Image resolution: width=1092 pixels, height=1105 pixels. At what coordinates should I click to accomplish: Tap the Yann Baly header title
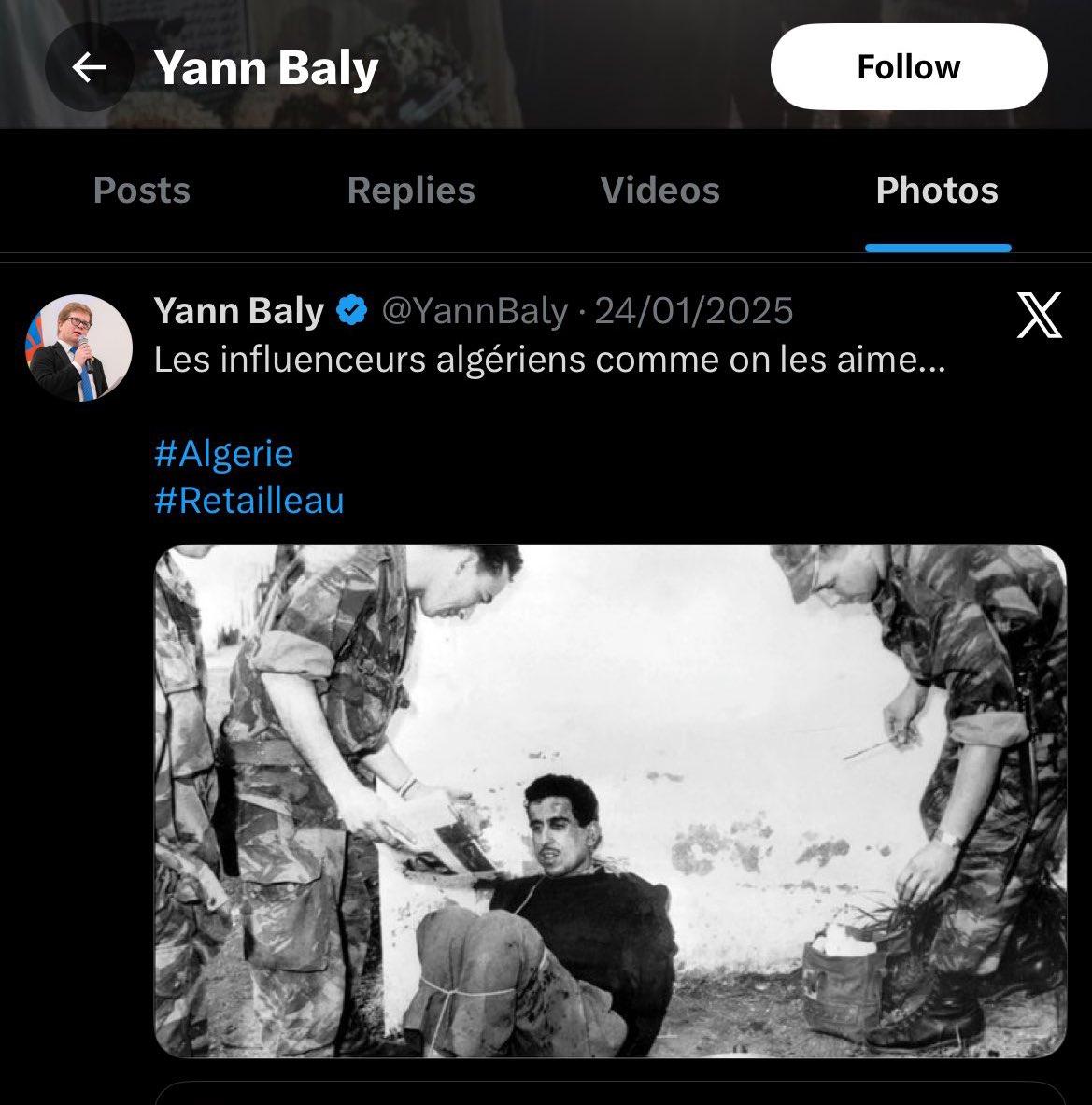[x=266, y=68]
